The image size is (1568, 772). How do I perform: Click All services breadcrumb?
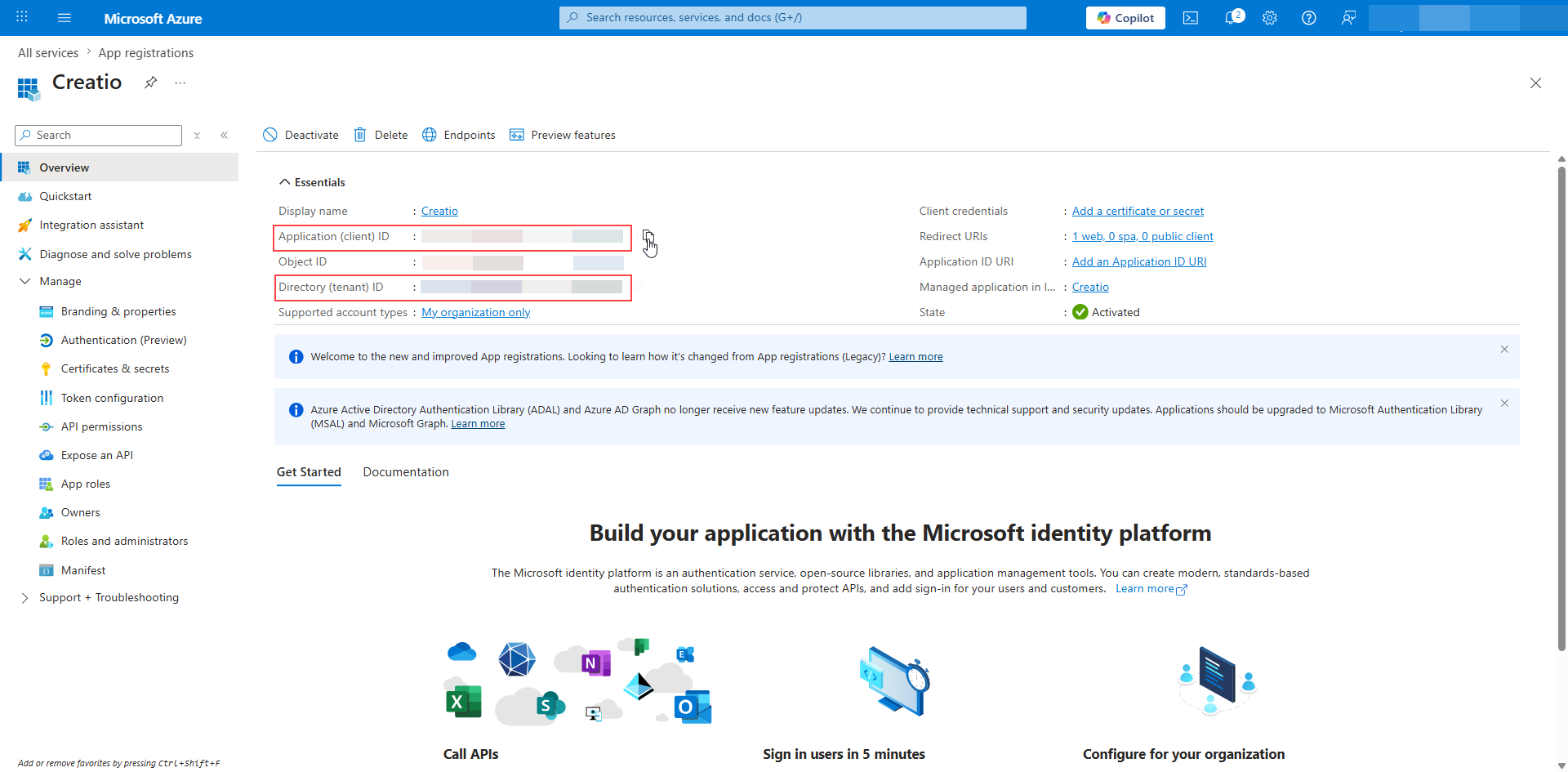48,52
